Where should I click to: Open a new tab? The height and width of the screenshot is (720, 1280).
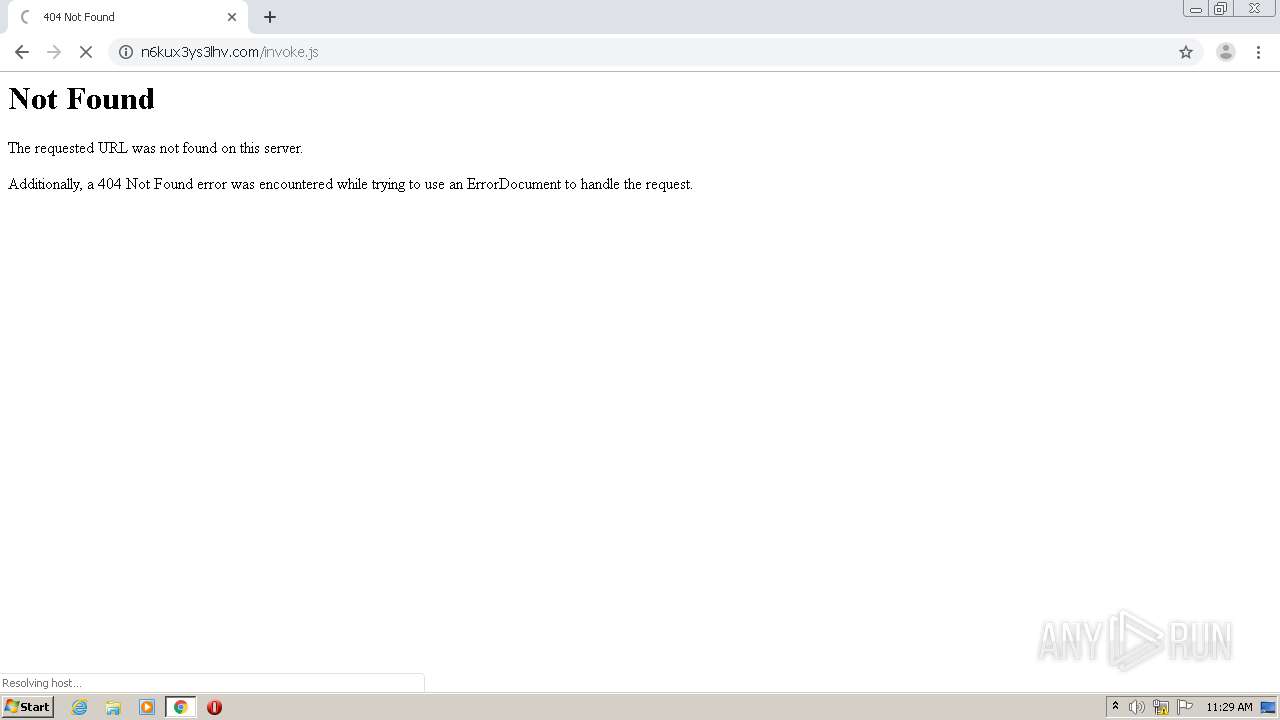click(270, 17)
